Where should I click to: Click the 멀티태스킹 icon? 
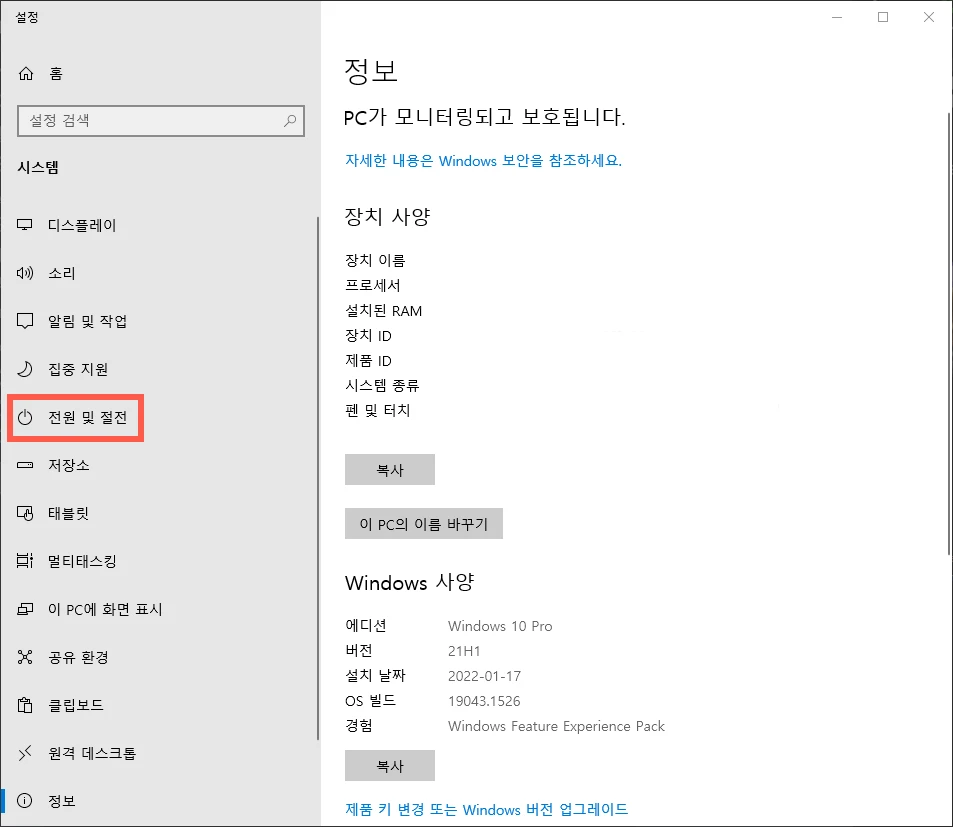tap(25, 561)
